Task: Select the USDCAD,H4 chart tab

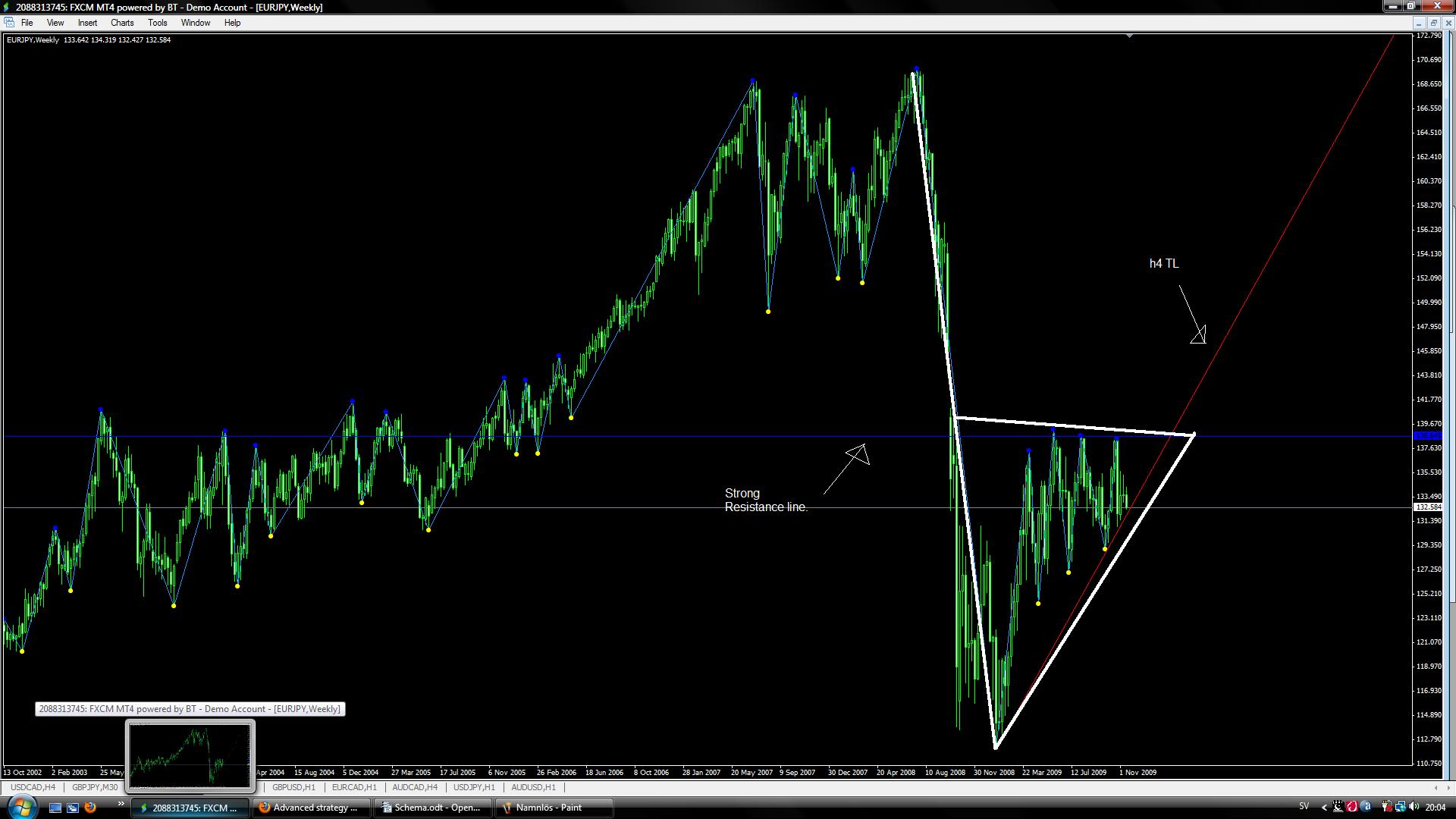Action: (x=33, y=787)
